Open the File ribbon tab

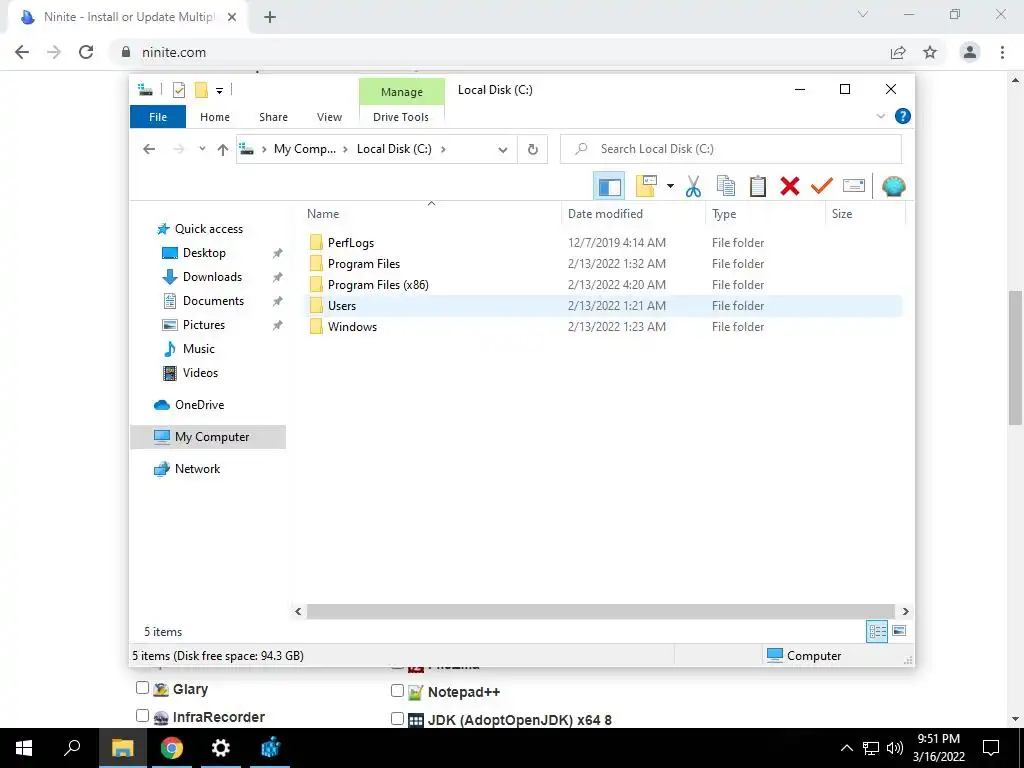pyautogui.click(x=158, y=117)
